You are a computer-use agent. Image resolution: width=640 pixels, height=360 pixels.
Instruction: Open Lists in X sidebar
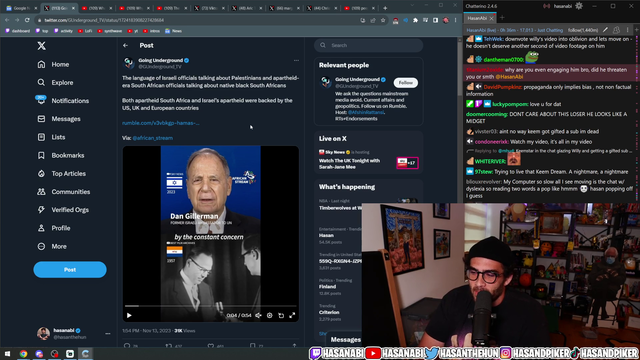click(x=51, y=137)
